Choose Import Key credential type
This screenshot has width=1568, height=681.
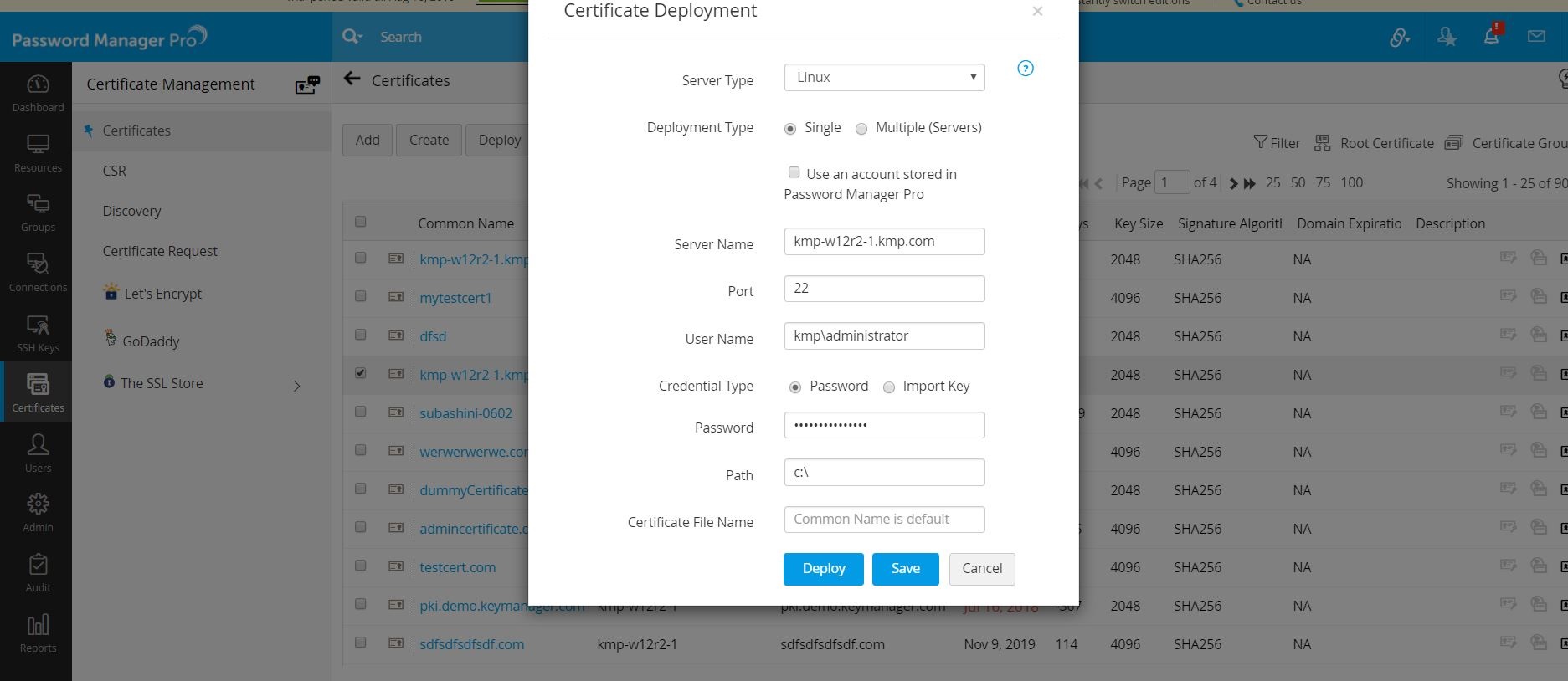point(889,387)
